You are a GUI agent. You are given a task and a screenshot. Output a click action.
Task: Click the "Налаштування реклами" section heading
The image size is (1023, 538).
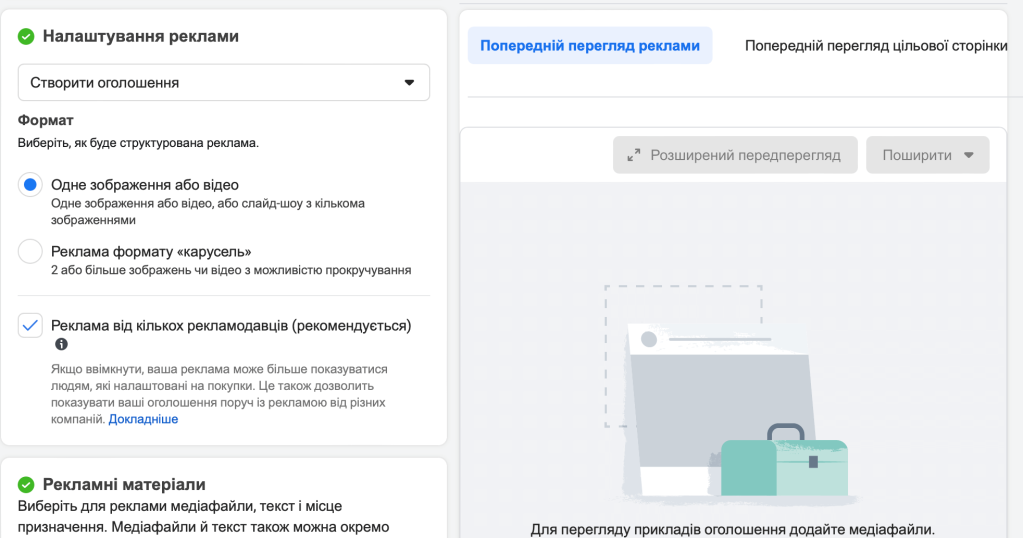(x=141, y=37)
